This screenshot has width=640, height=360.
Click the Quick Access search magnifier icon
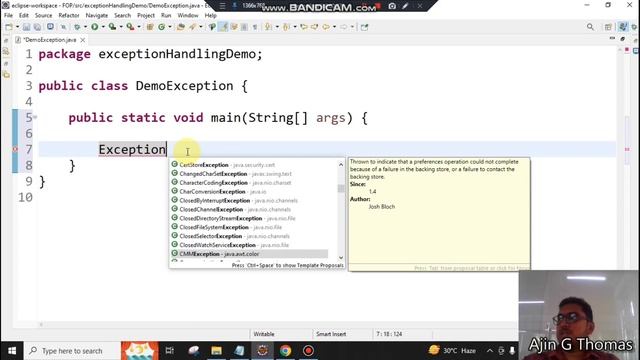590,27
